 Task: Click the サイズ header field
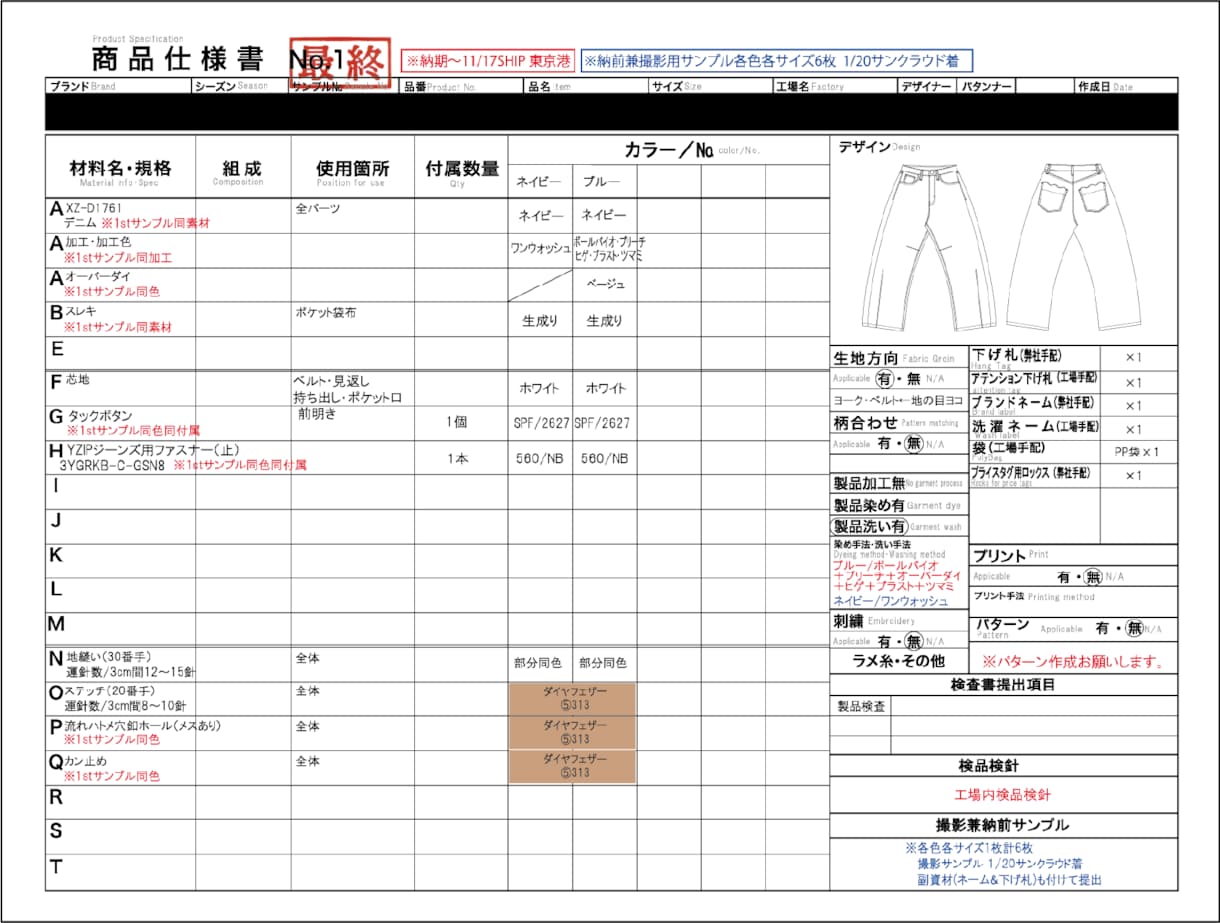click(711, 86)
